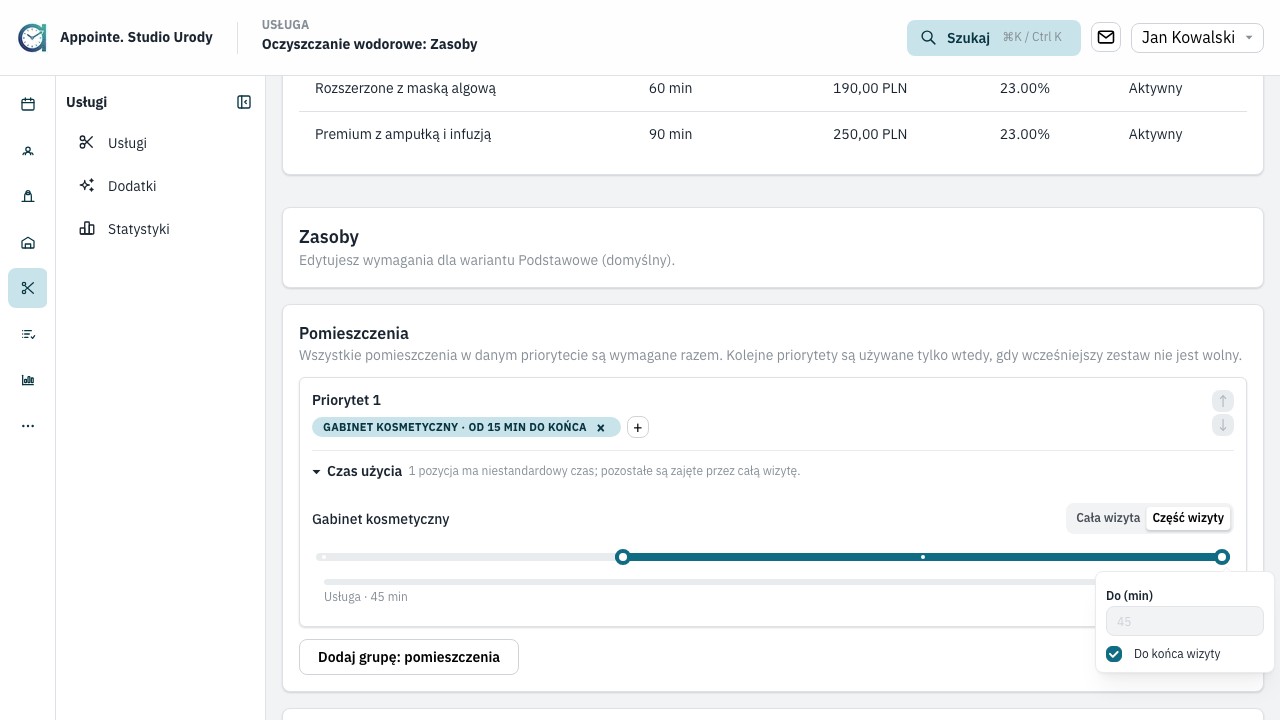Viewport: 1280px width, 720px height.
Task: Click the Premium z ampułką i infuzją name
Action: (403, 134)
